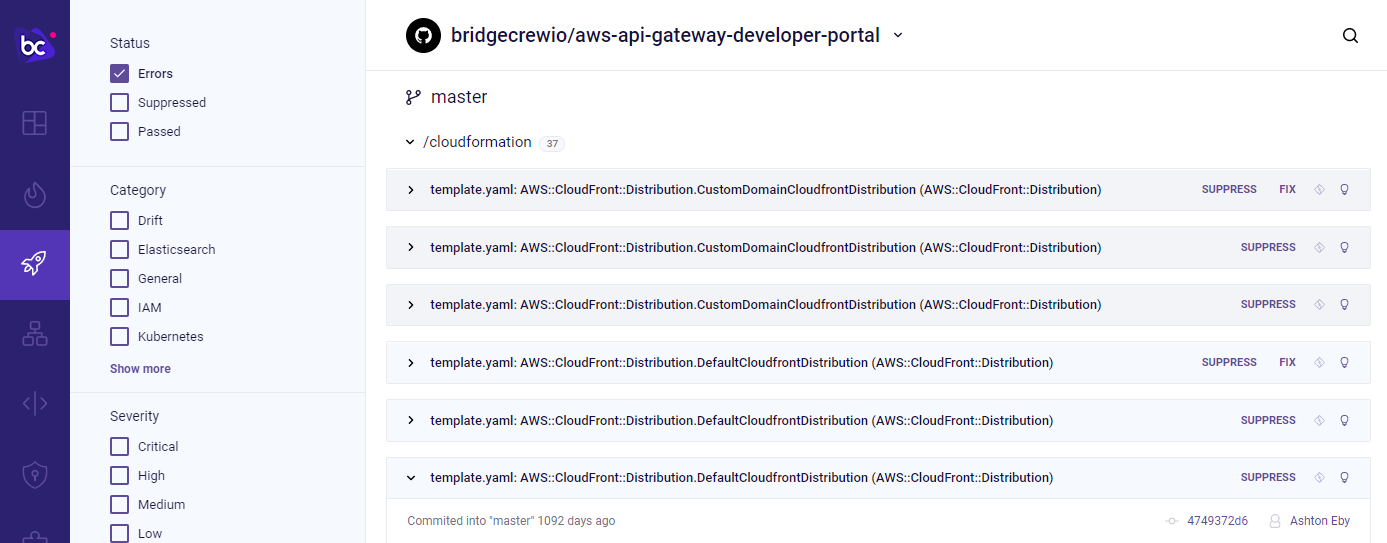Viewport: 1387px width, 543px height.
Task: Click Show more under Category filters
Action: pyautogui.click(x=140, y=368)
